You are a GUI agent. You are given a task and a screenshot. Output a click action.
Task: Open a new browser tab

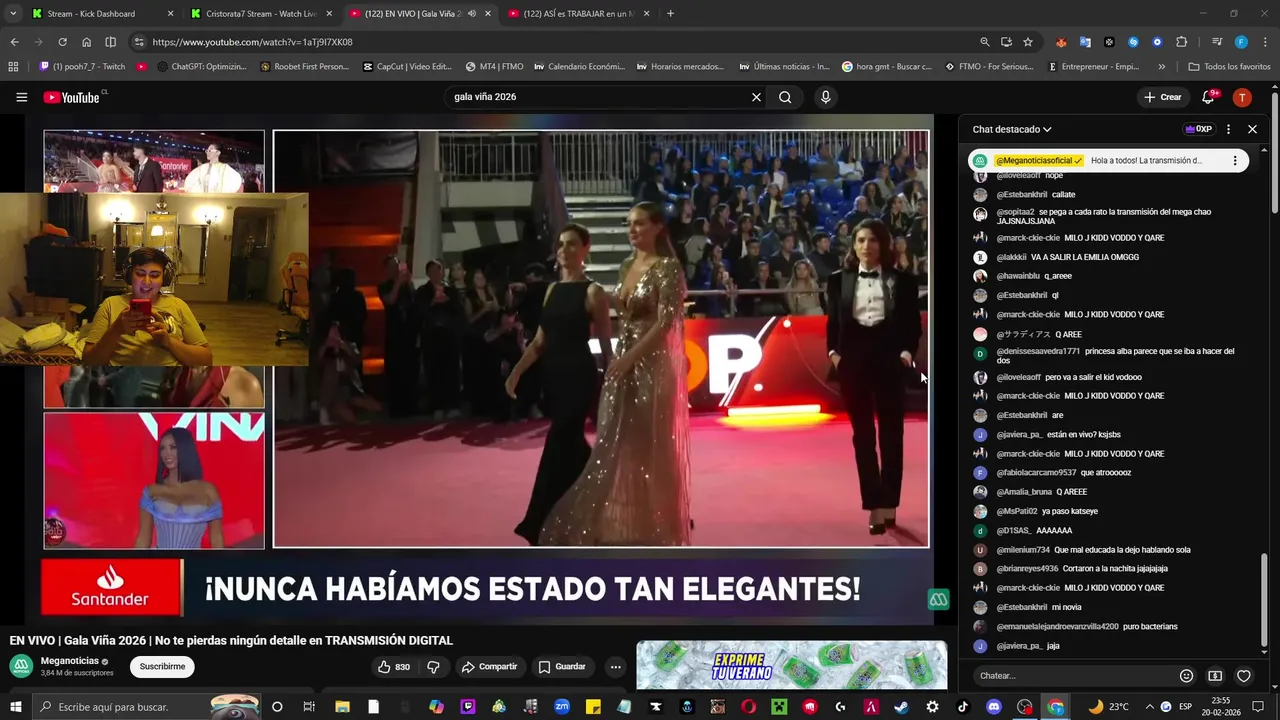click(x=670, y=14)
